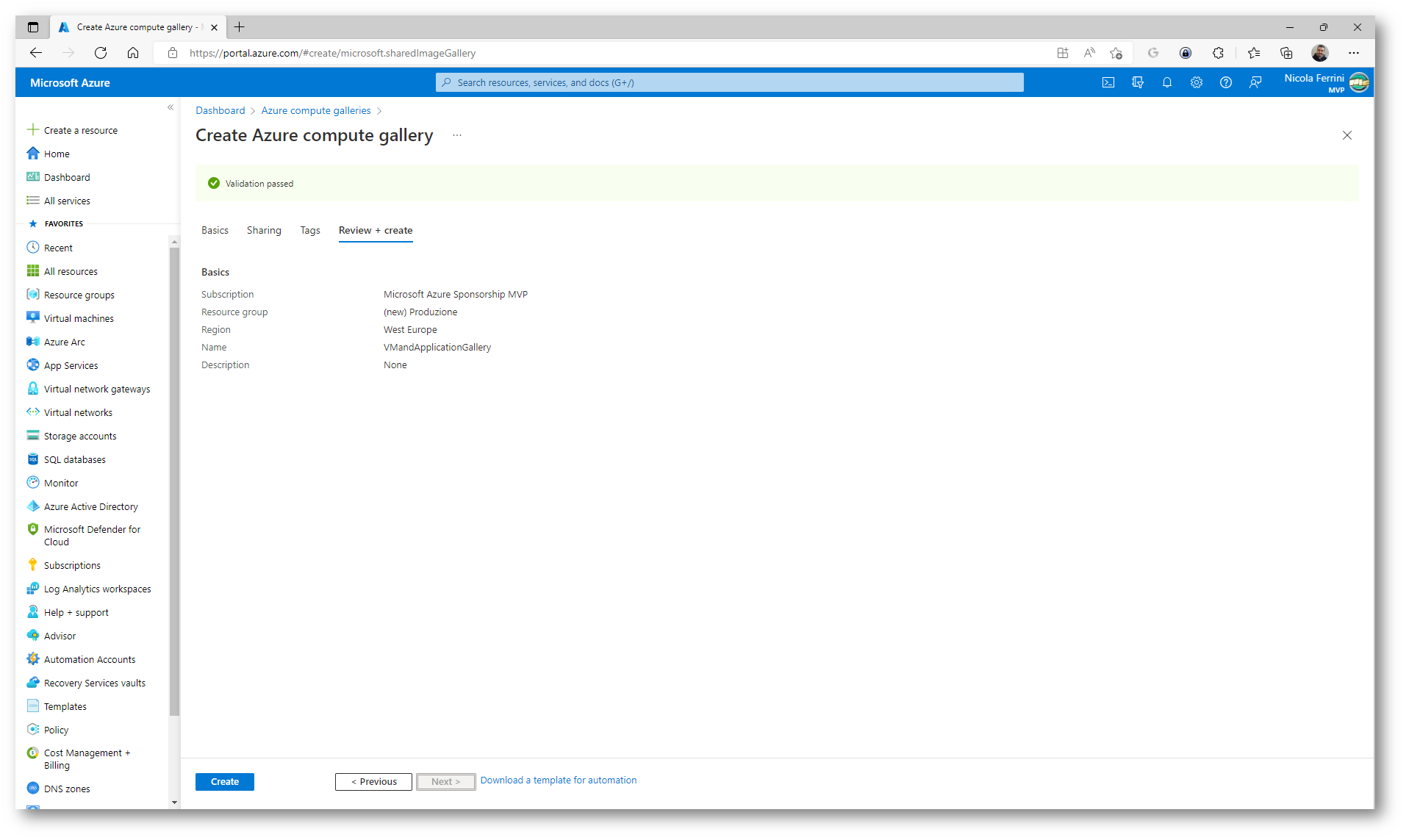Open the browser home button

click(x=133, y=53)
